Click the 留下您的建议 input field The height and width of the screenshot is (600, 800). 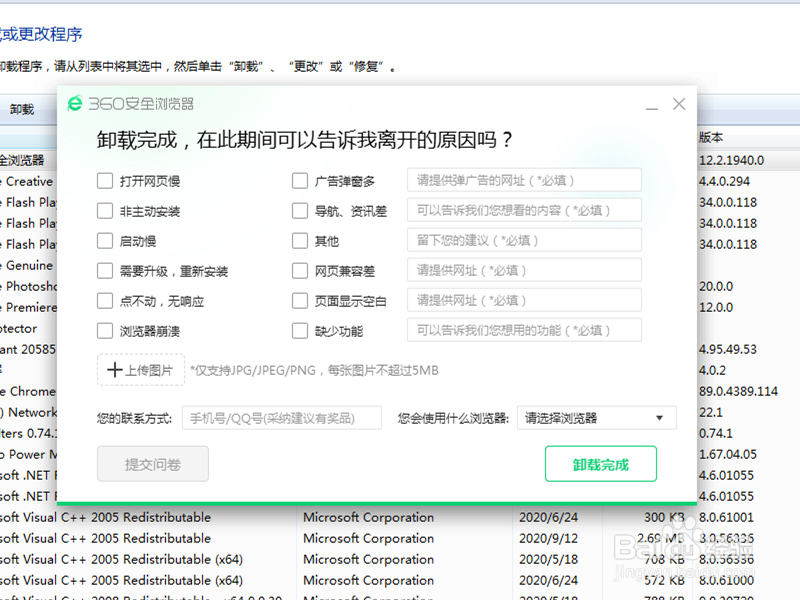[x=524, y=240]
